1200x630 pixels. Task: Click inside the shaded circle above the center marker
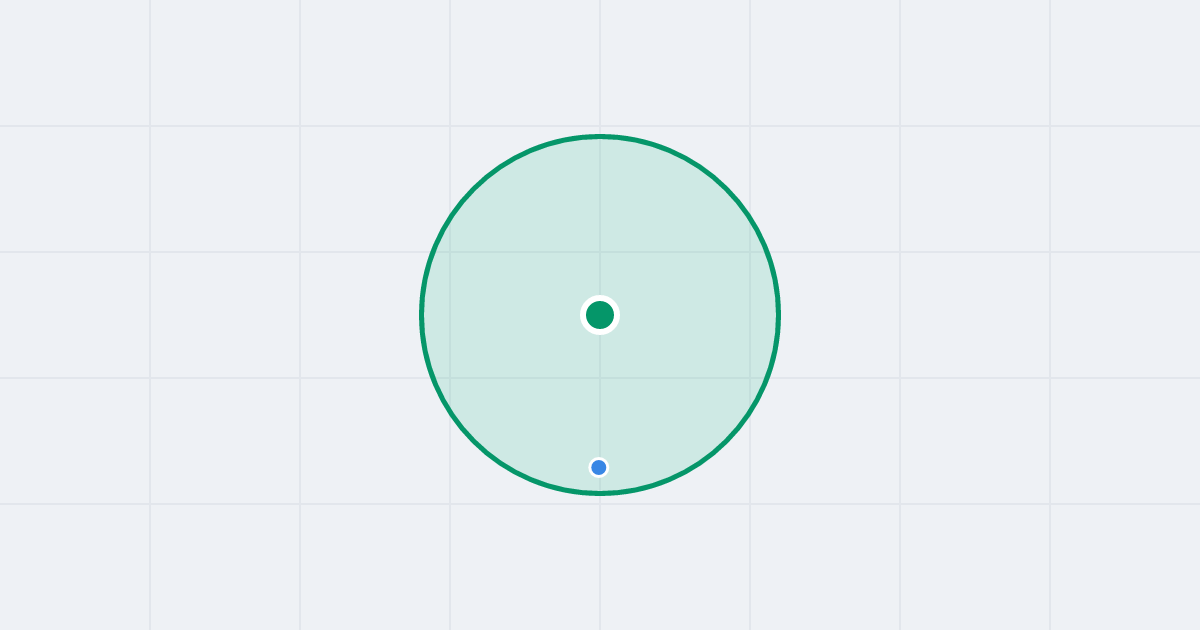click(600, 220)
